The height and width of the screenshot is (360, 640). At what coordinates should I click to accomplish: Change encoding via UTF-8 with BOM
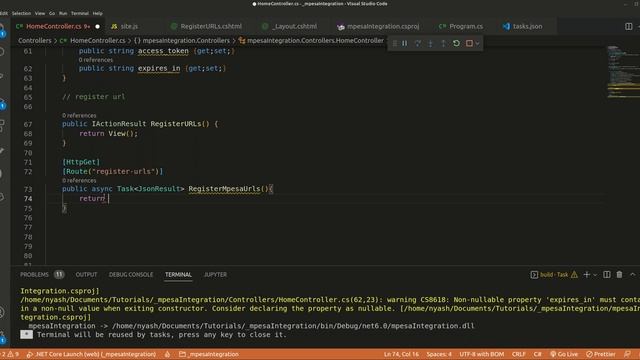pos(482,354)
